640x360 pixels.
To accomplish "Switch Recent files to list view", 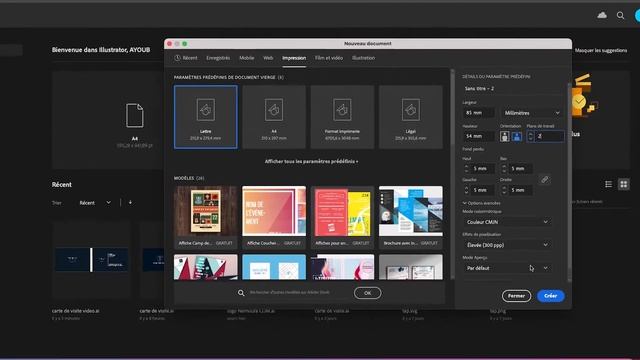I will (609, 184).
